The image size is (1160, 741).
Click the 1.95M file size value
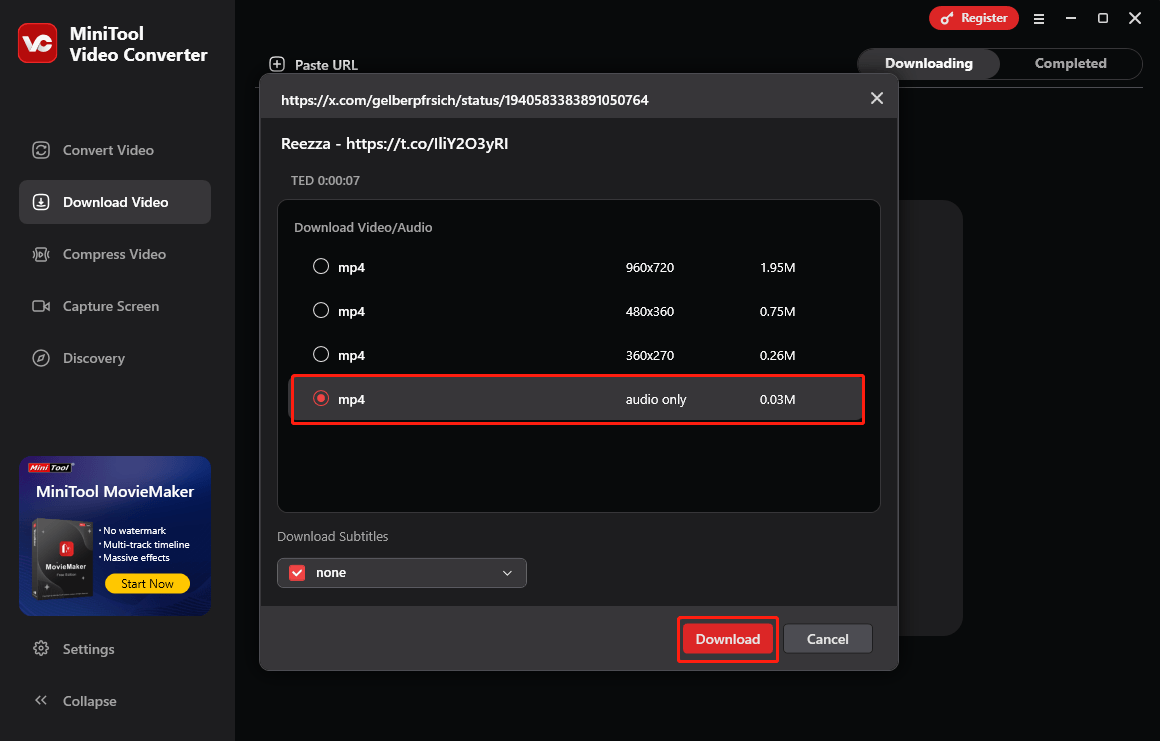(x=778, y=268)
